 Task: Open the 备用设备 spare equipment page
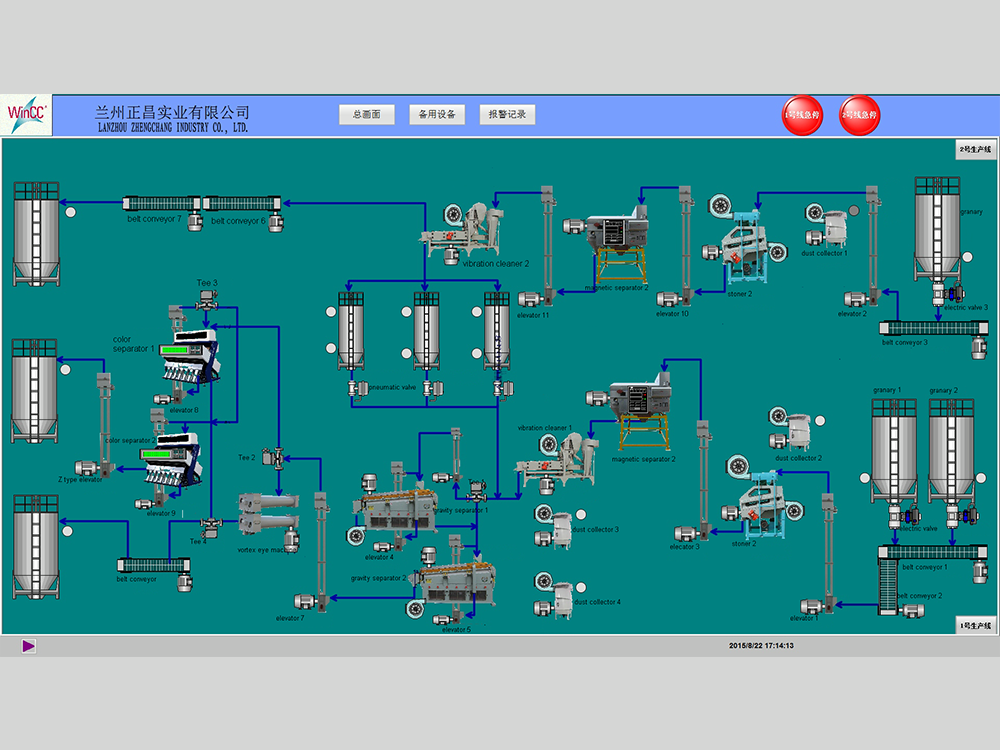tap(437, 115)
